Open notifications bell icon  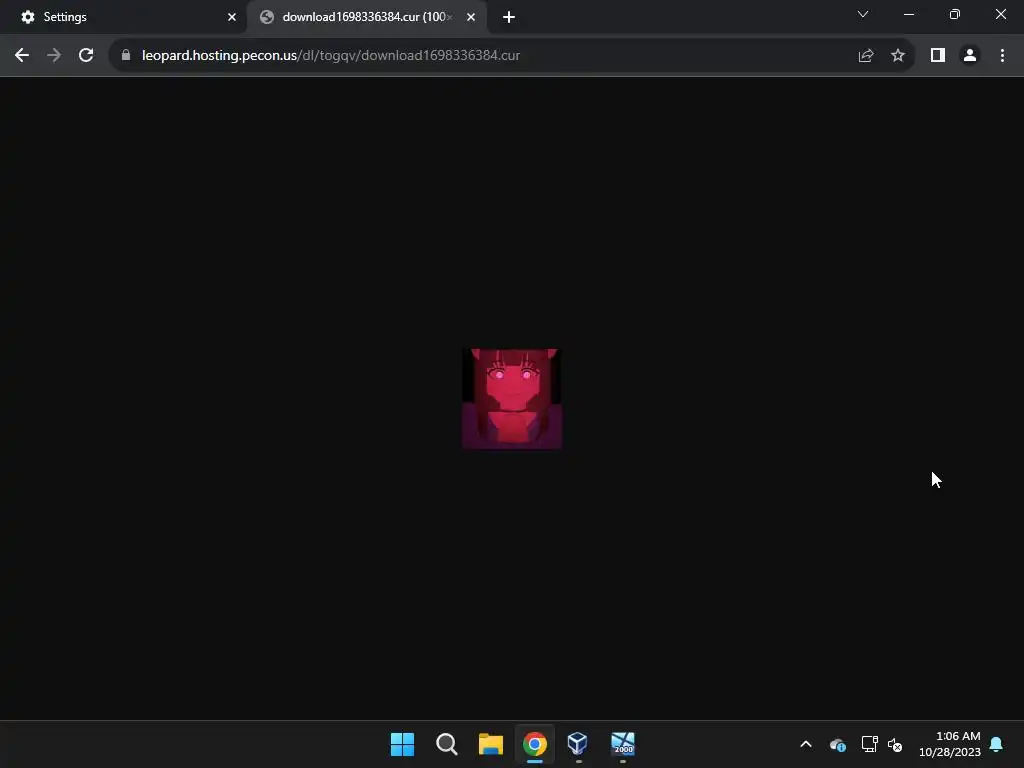(996, 744)
